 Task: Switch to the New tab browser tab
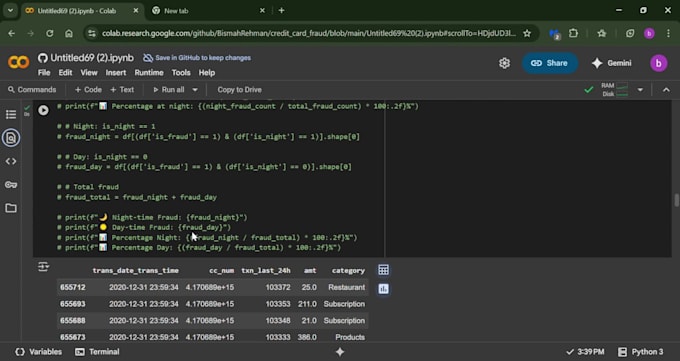(208, 11)
